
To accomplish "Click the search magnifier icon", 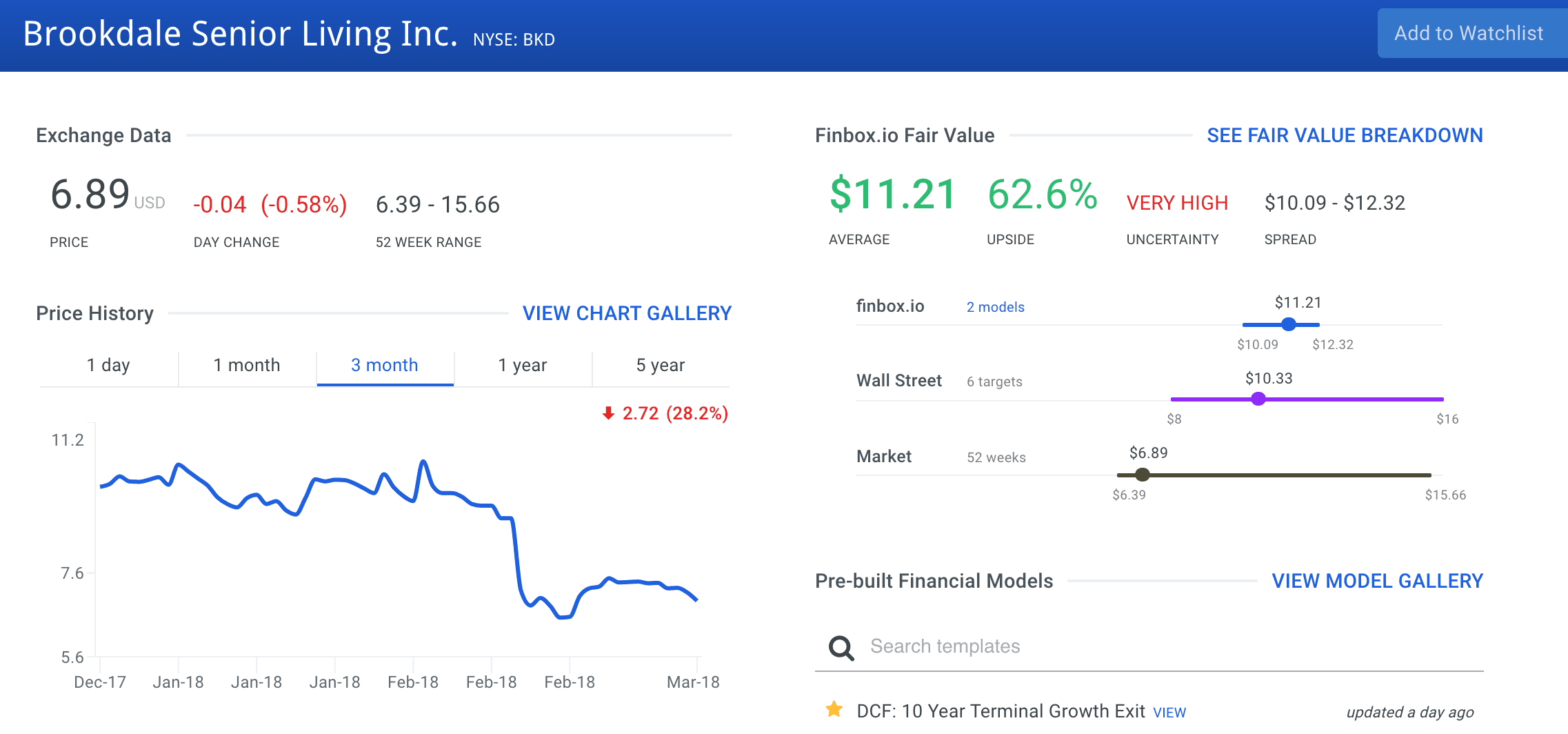I will pyautogui.click(x=841, y=647).
